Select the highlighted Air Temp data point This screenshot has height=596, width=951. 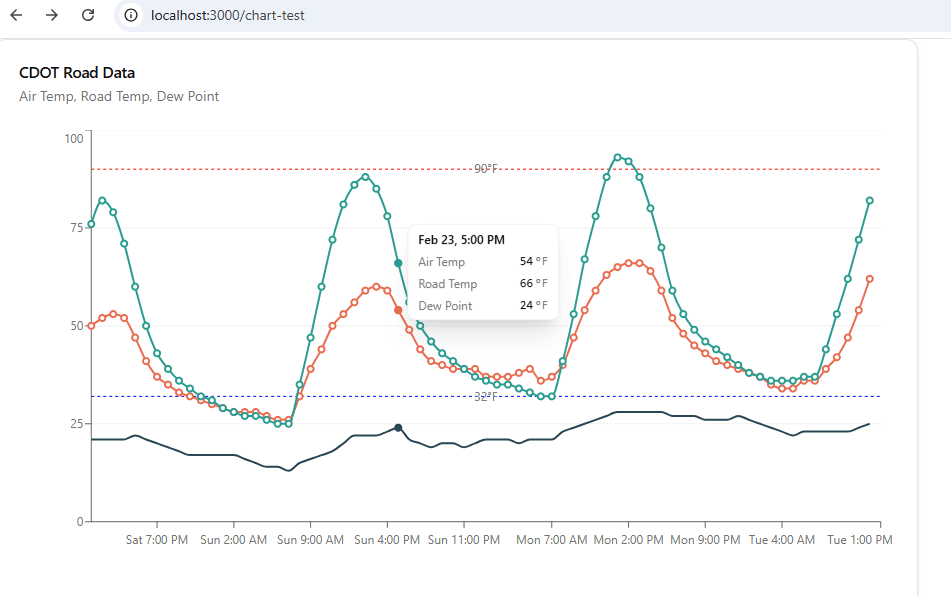(x=399, y=261)
